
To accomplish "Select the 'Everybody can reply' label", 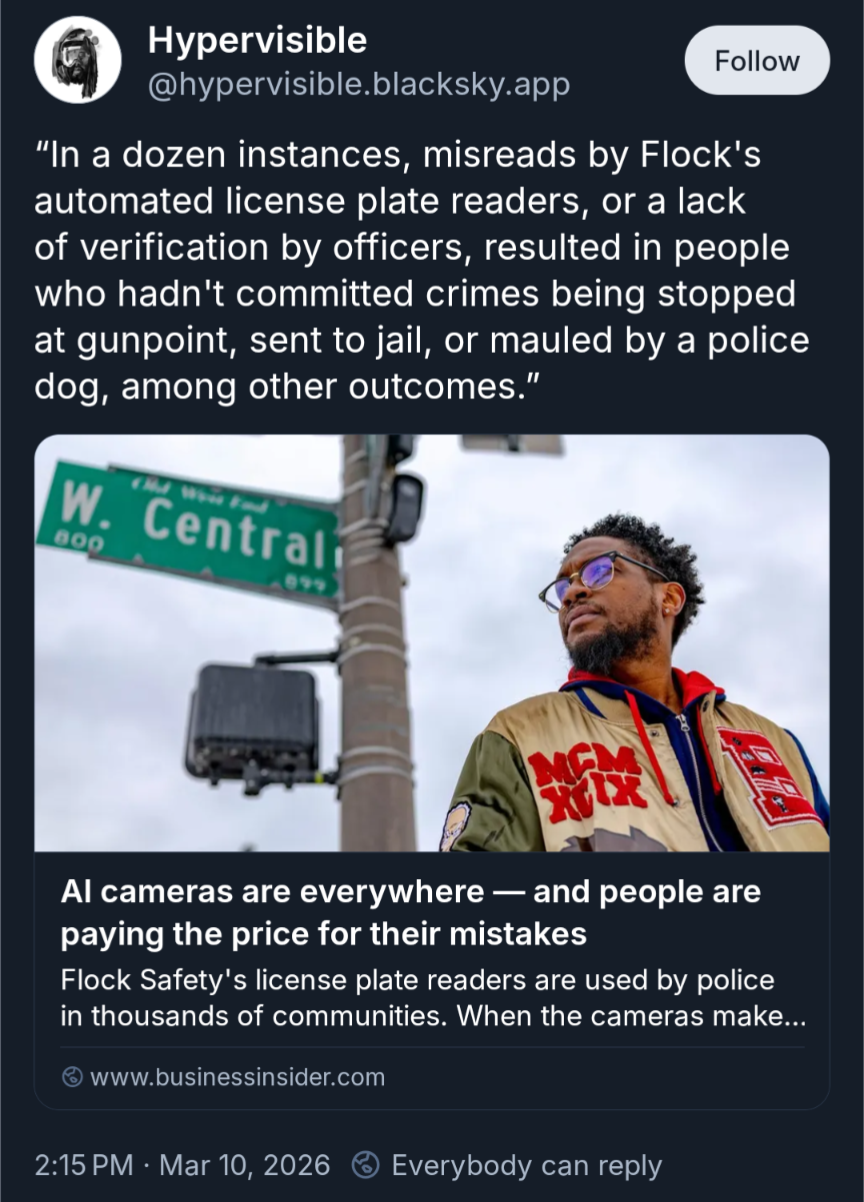I will [x=526, y=1165].
